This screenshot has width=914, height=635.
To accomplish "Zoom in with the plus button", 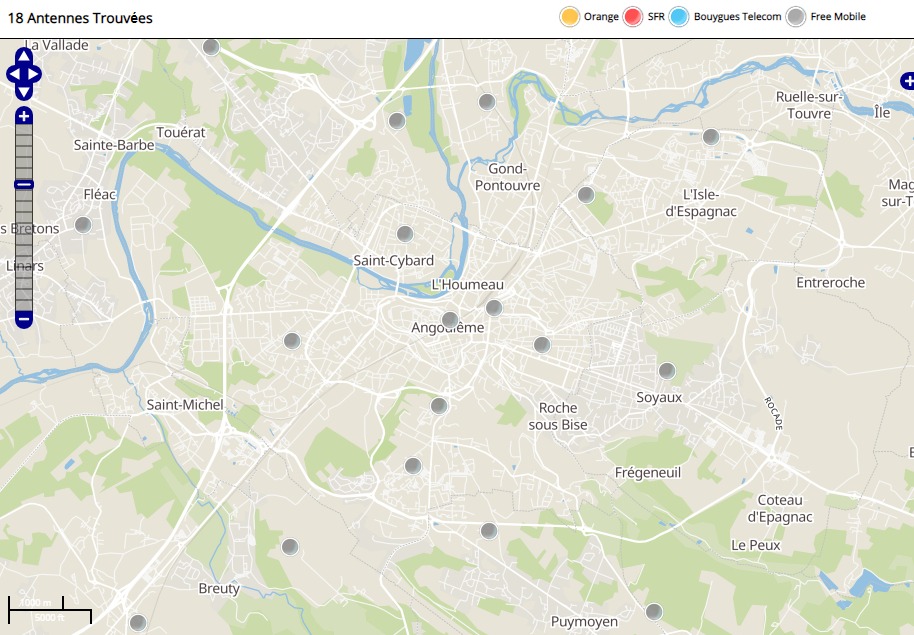I will [x=24, y=116].
